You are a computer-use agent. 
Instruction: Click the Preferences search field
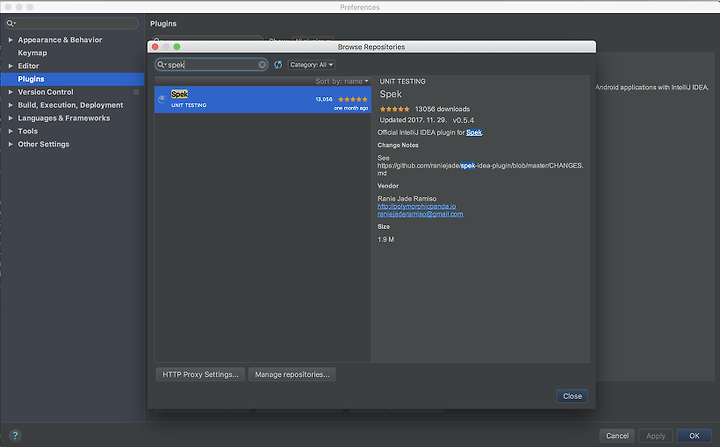(72, 23)
